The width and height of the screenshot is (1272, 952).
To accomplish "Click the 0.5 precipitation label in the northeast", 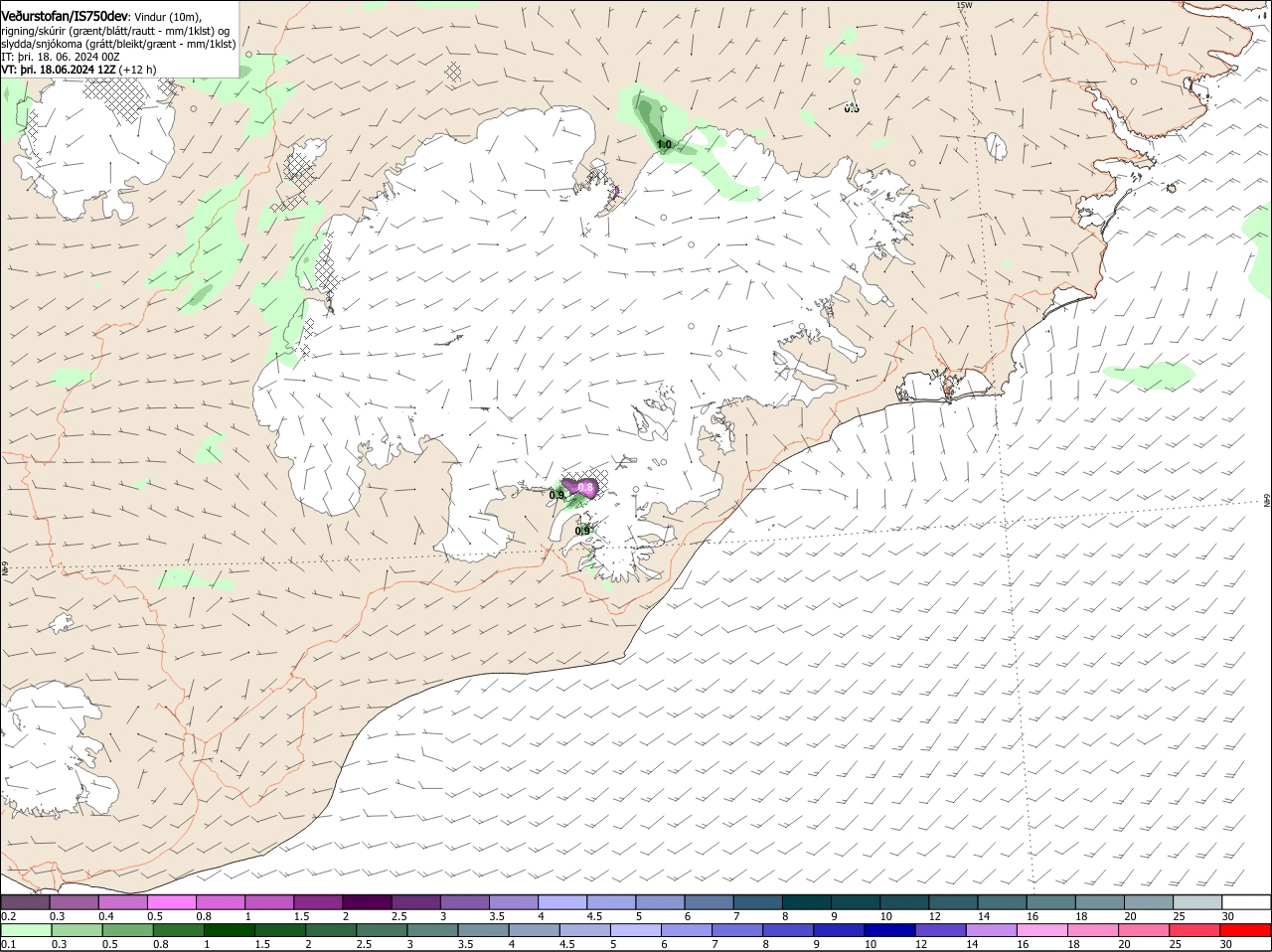I will (852, 108).
